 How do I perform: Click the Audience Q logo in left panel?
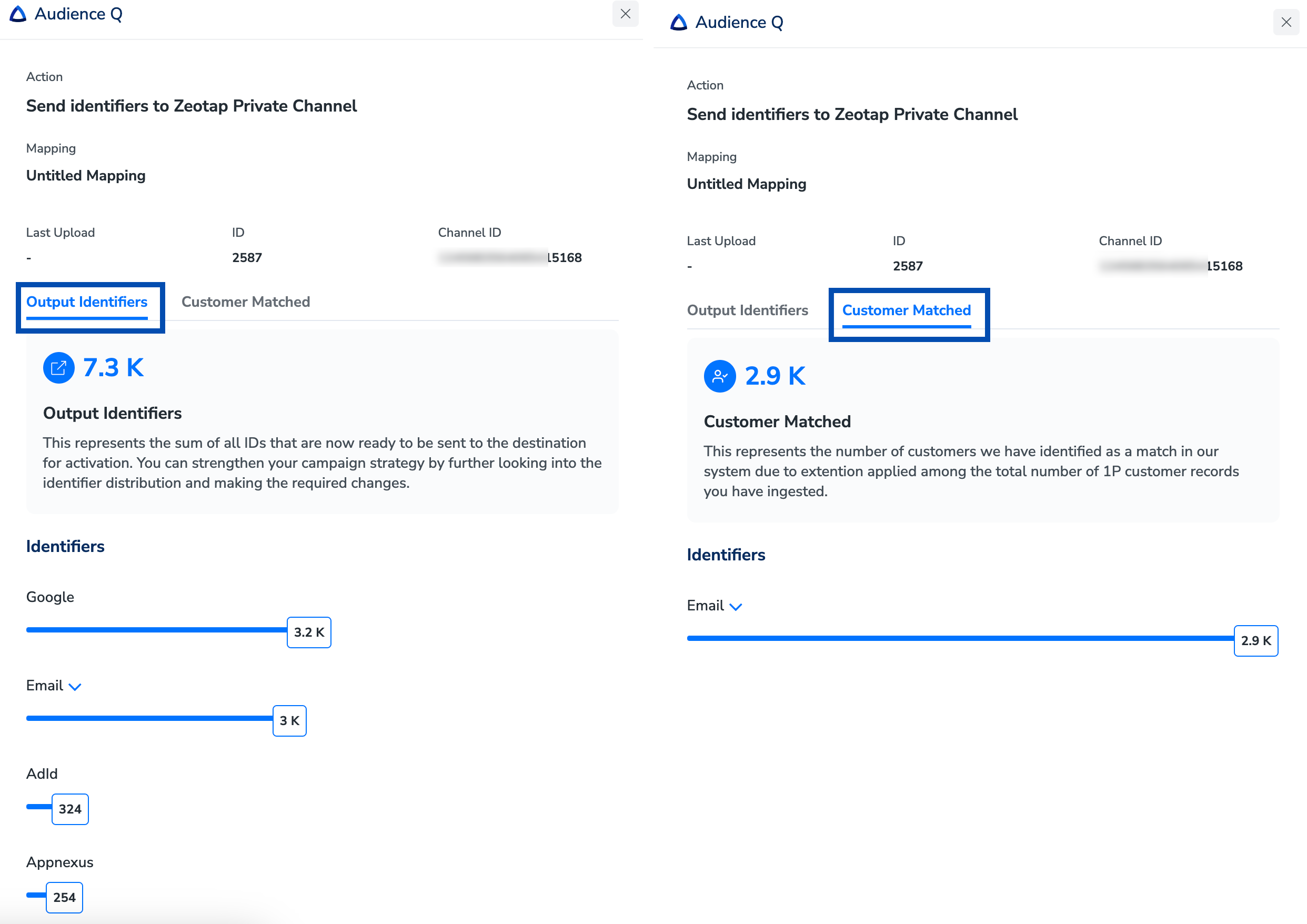[19, 14]
